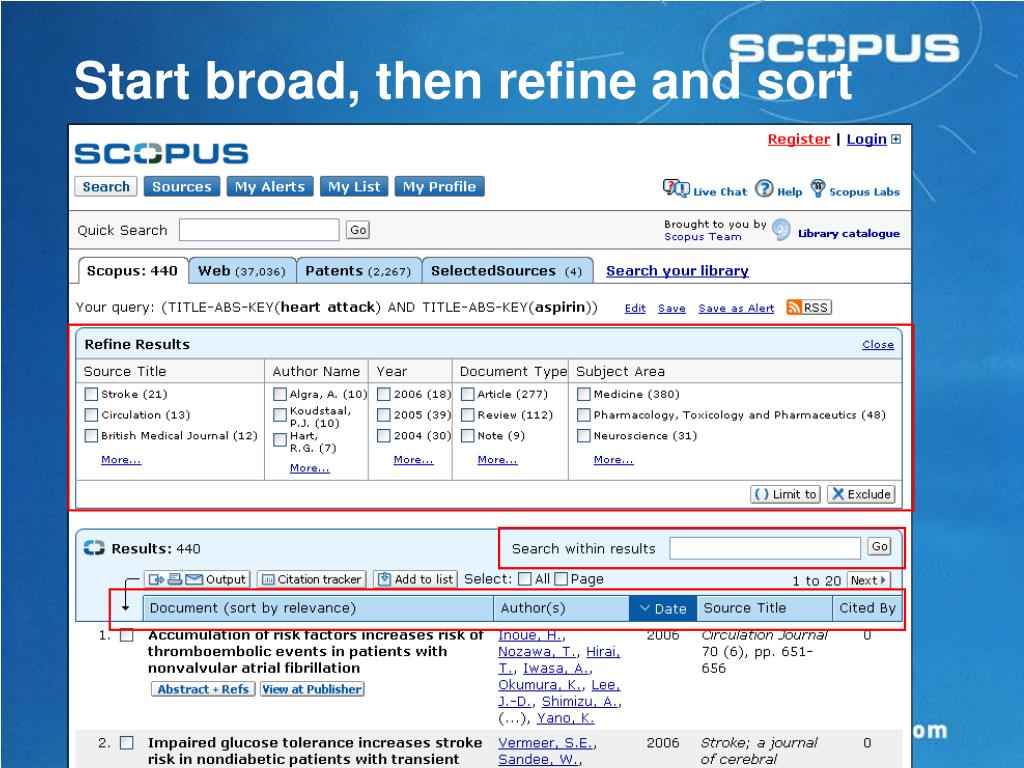Click the Library catalogue logo icon

point(781,230)
